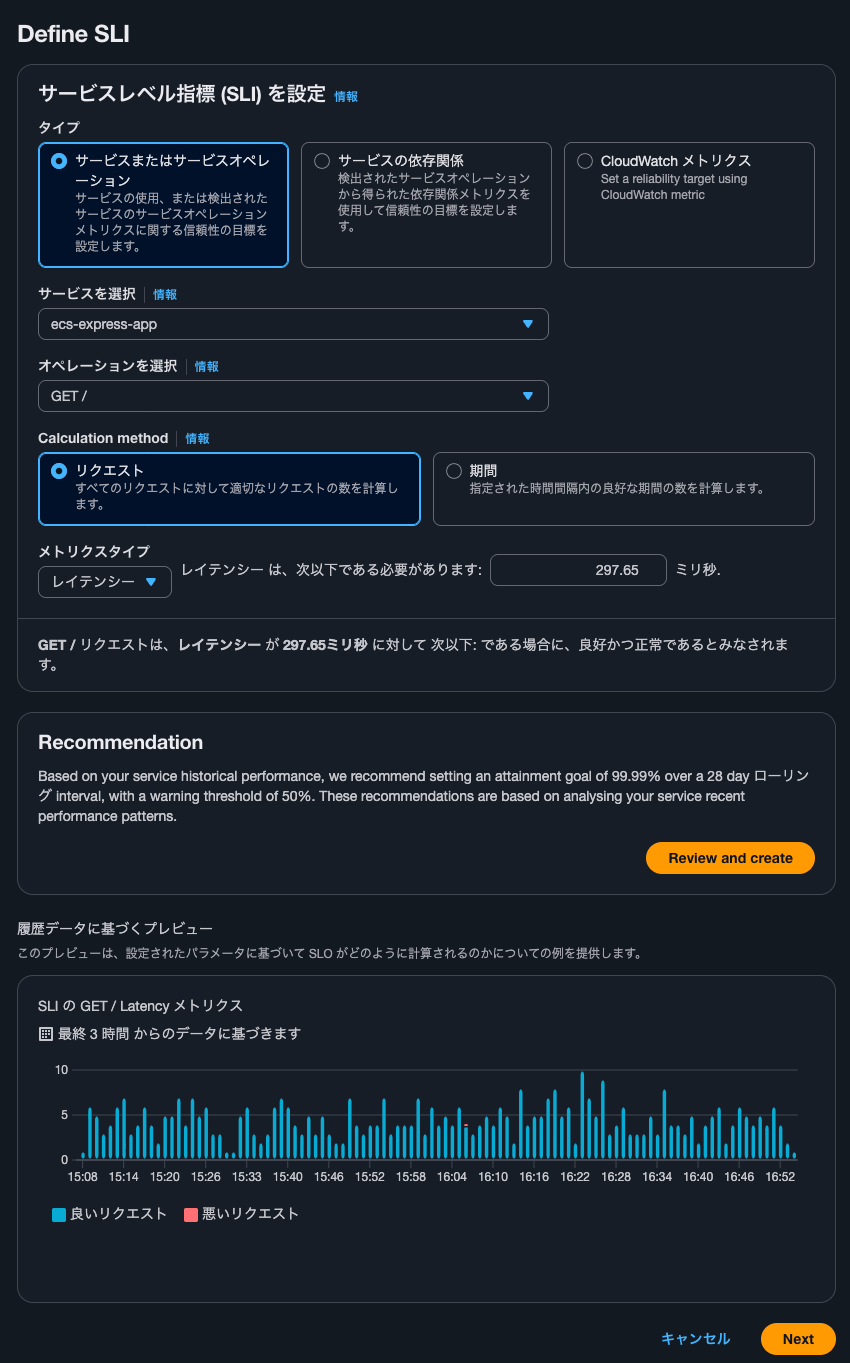Open the ecs-express-app dropdown arrow

coord(528,323)
